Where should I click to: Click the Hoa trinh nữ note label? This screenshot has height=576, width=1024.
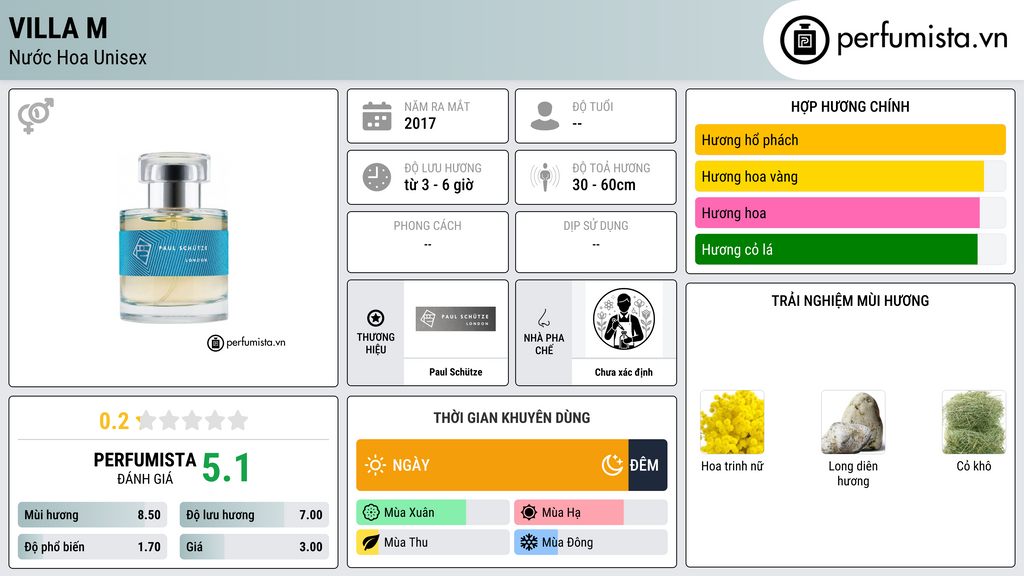point(732,466)
